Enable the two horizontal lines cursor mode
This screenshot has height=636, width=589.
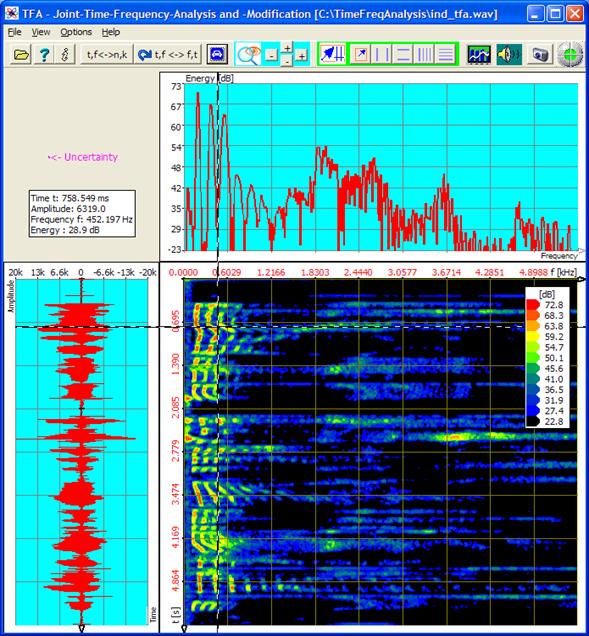pos(403,54)
